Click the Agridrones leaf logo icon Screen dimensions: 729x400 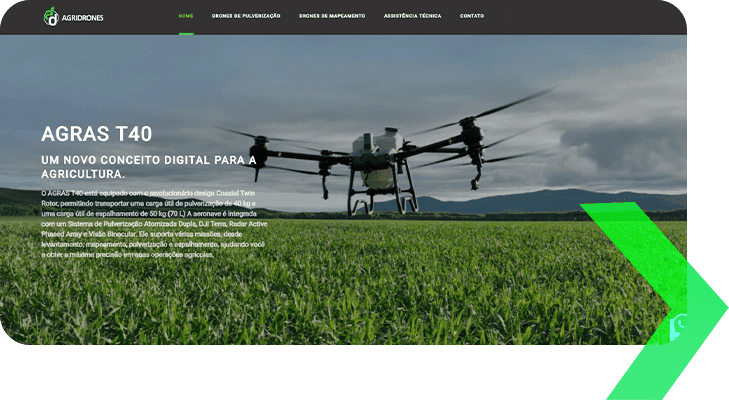[x=51, y=17]
